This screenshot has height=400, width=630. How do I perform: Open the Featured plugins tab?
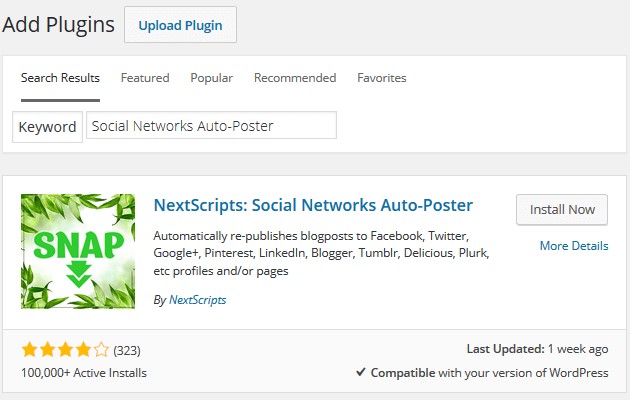tap(145, 78)
